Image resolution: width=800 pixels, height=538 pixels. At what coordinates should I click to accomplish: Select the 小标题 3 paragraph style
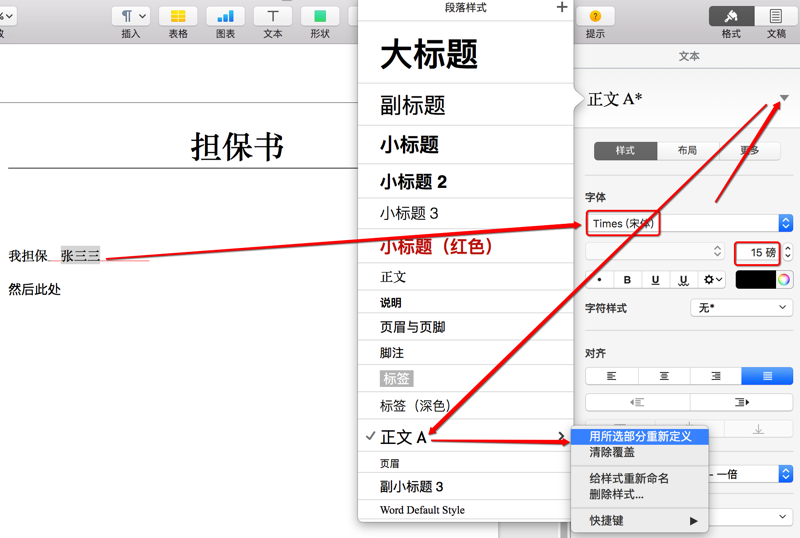466,213
